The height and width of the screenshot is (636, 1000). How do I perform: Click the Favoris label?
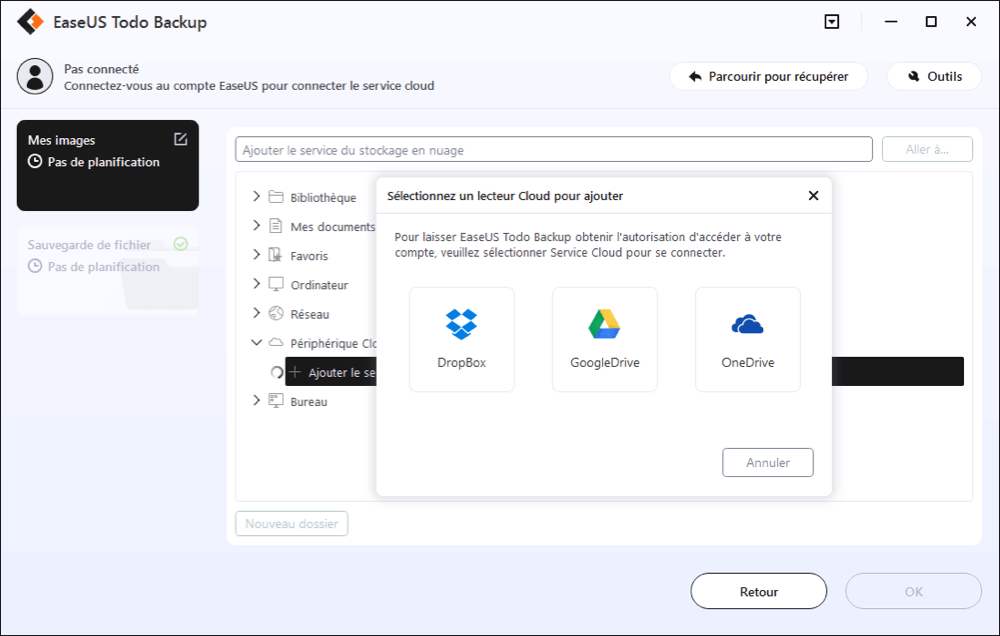(309, 256)
